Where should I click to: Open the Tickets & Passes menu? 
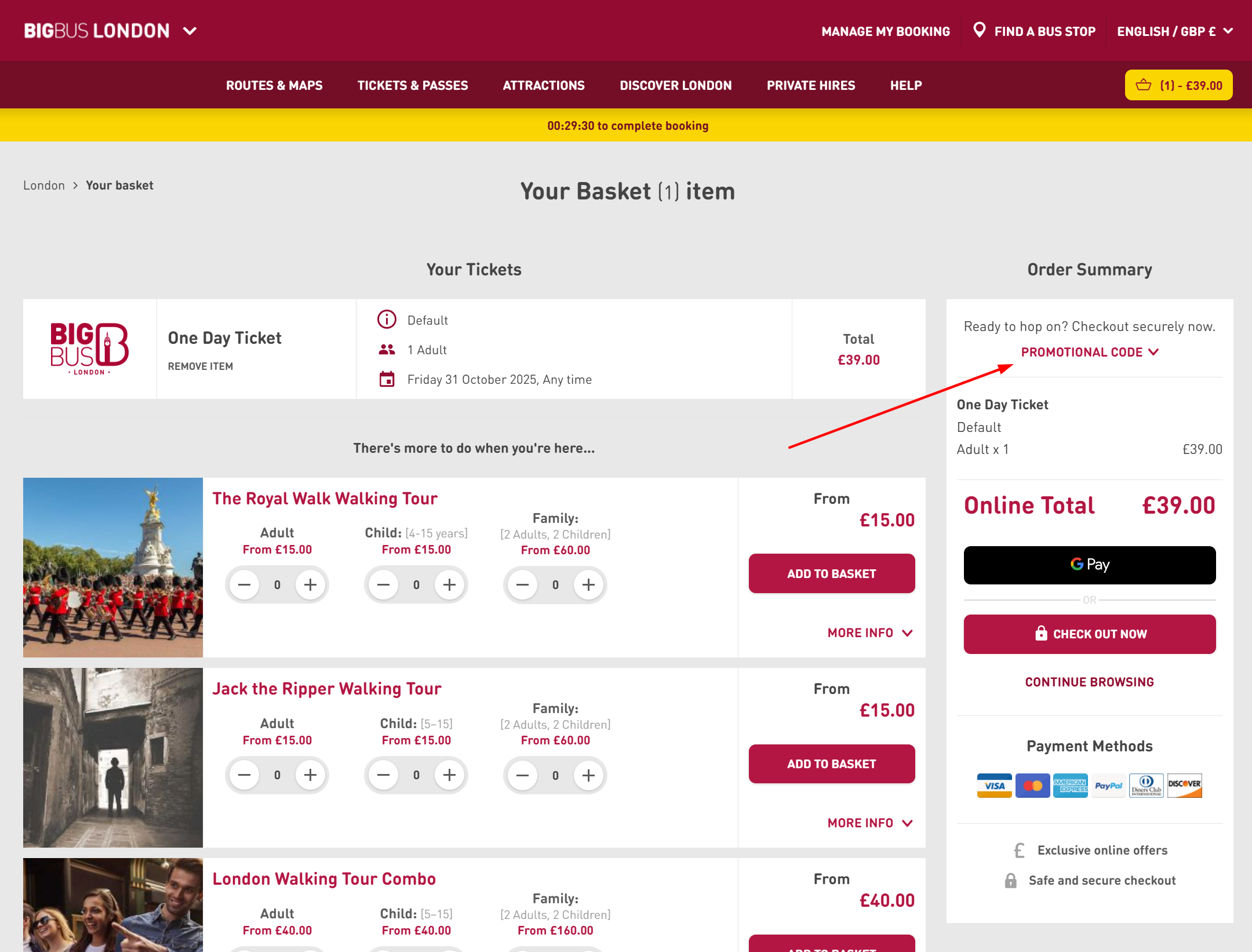coord(412,85)
